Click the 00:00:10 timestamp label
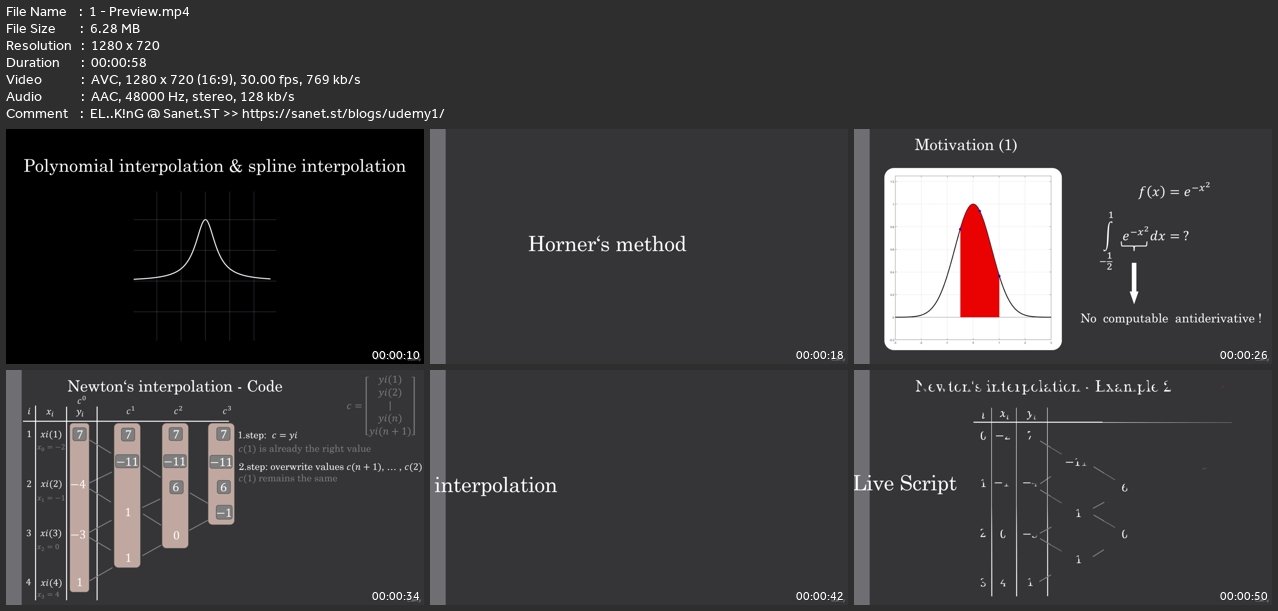This screenshot has height=611, width=1278. pyautogui.click(x=395, y=355)
